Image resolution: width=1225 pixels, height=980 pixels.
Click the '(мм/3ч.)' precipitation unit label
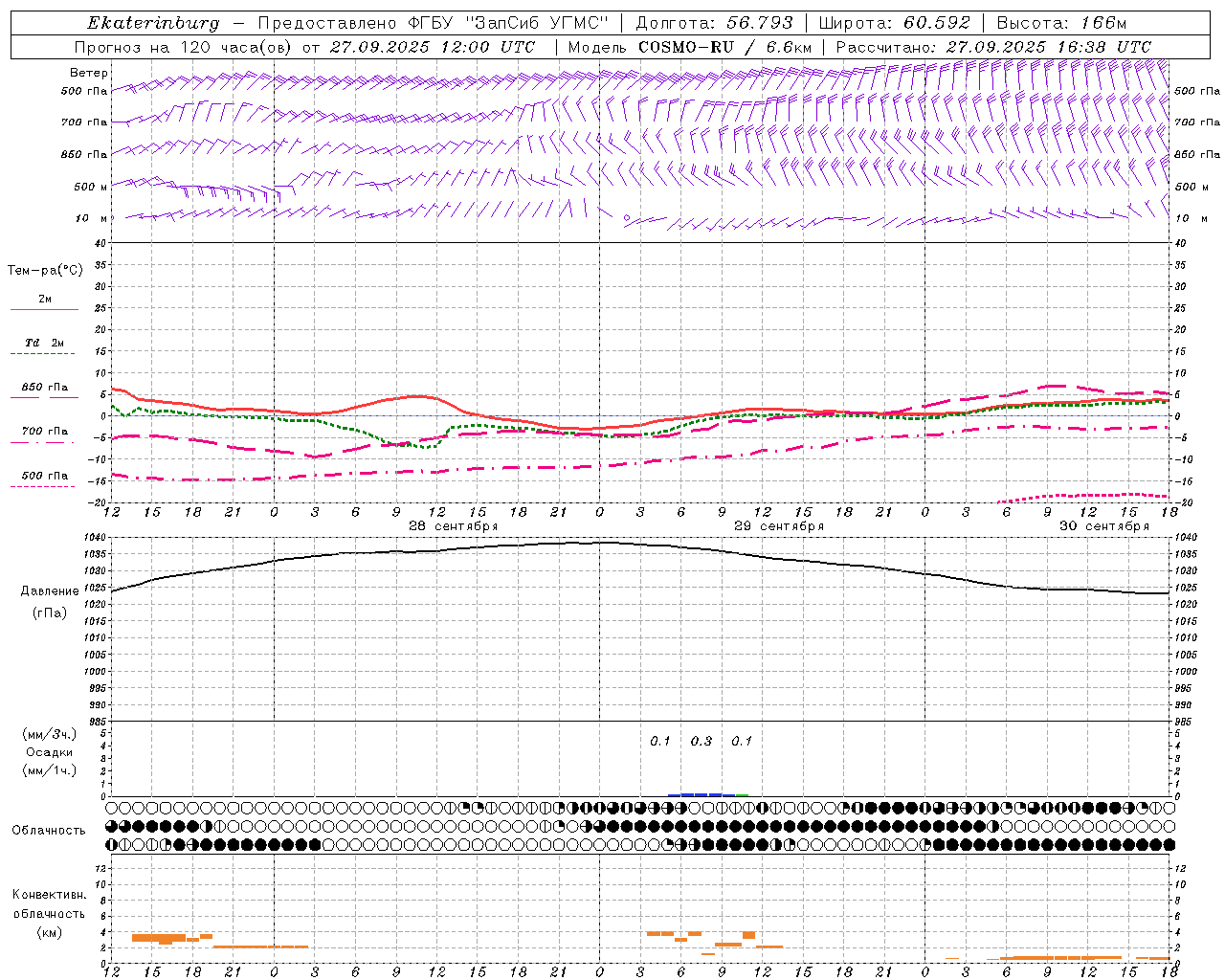click(x=49, y=735)
